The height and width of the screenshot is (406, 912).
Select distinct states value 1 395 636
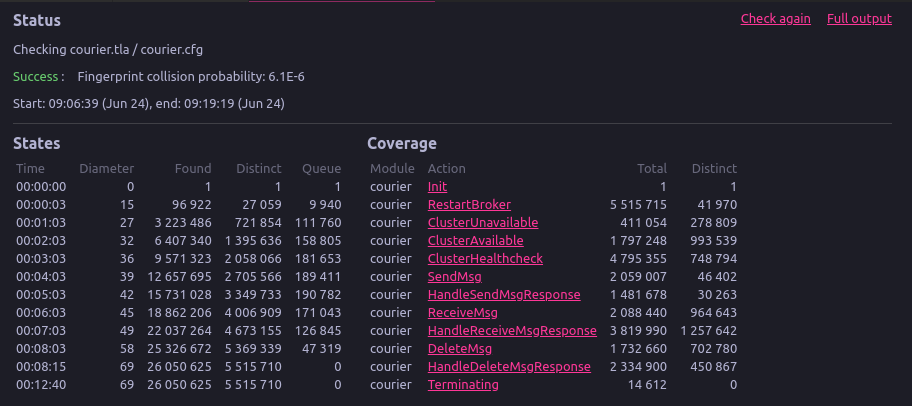(254, 241)
